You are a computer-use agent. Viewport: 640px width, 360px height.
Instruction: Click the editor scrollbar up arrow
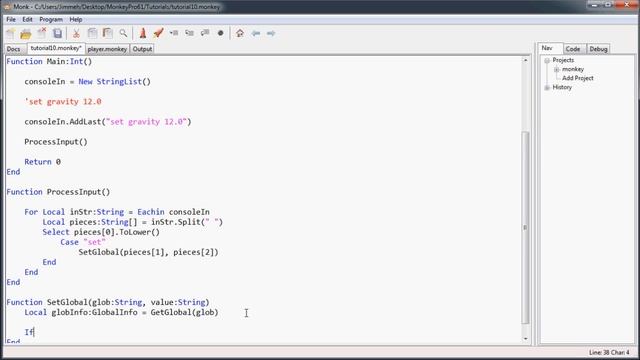(525, 60)
